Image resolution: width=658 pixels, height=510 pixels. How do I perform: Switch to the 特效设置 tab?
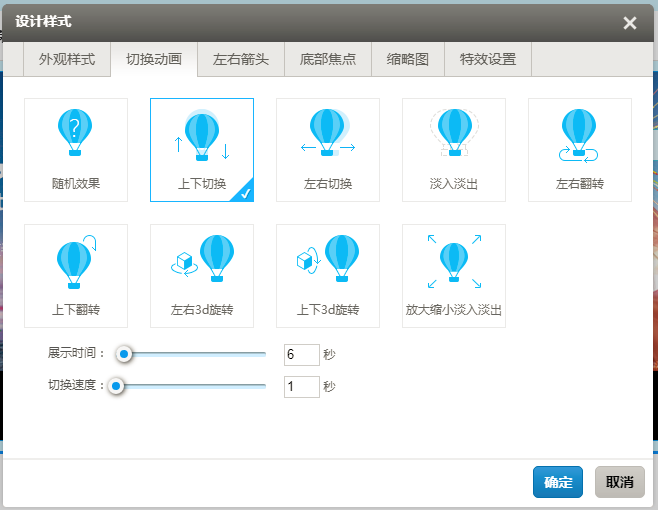coord(488,60)
